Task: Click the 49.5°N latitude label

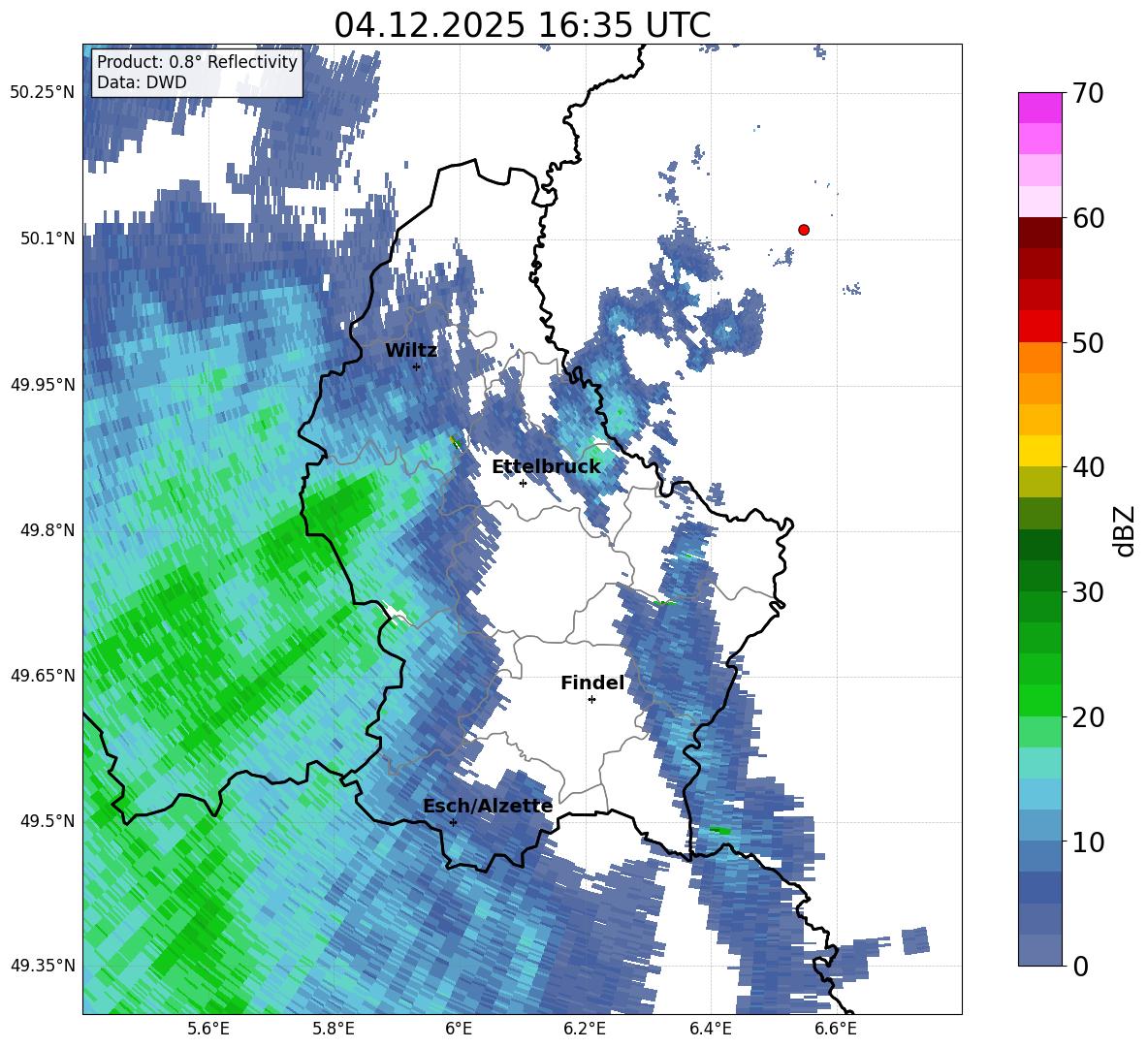Action: [x=47, y=820]
